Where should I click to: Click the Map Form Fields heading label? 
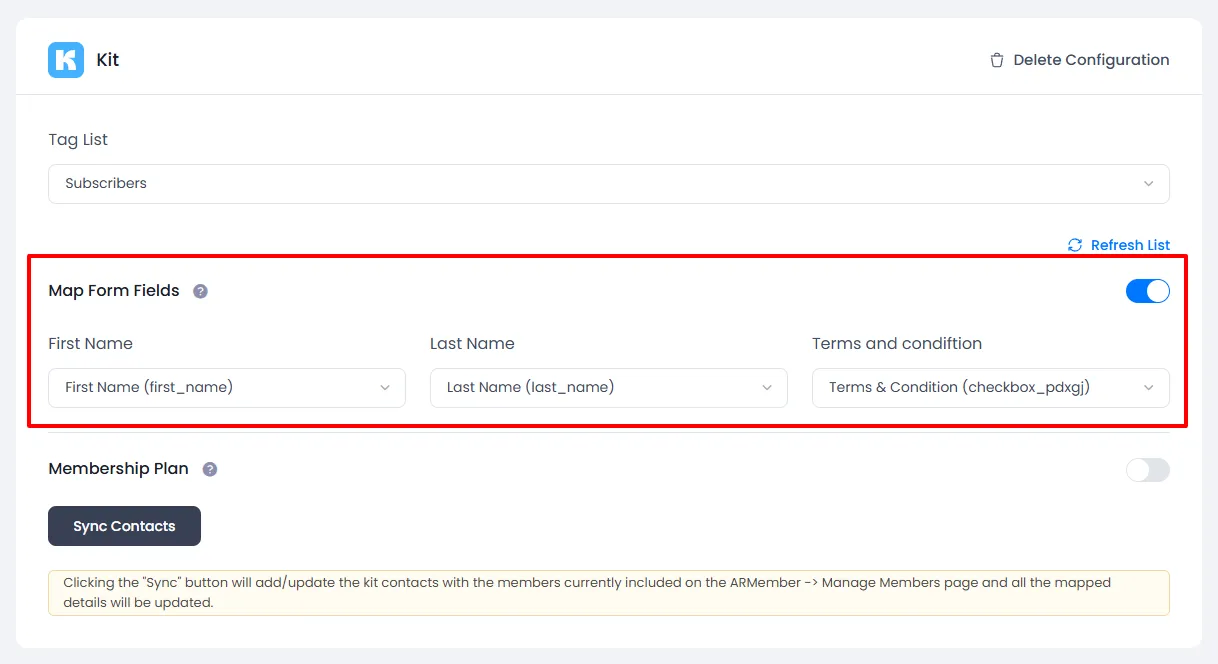[x=114, y=291]
